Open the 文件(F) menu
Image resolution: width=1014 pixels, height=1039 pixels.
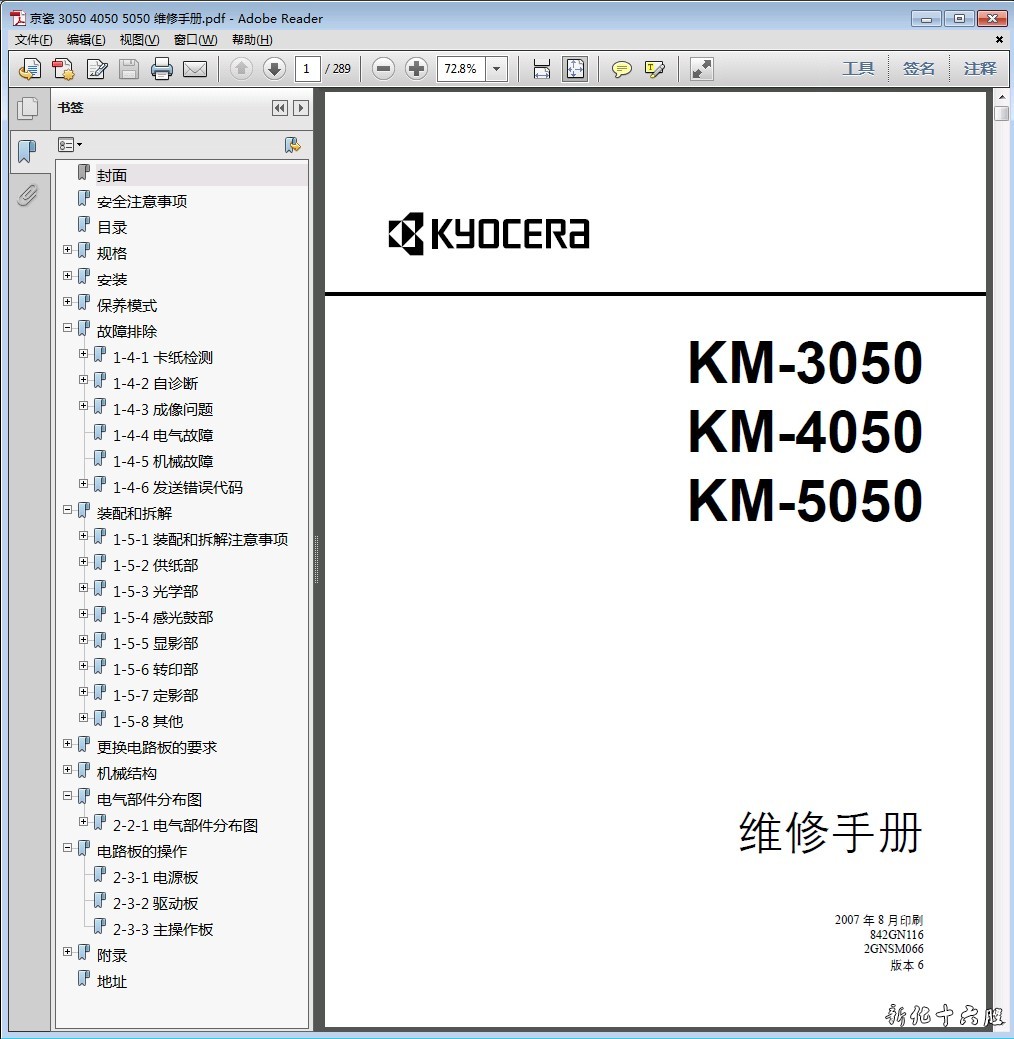(x=33, y=40)
